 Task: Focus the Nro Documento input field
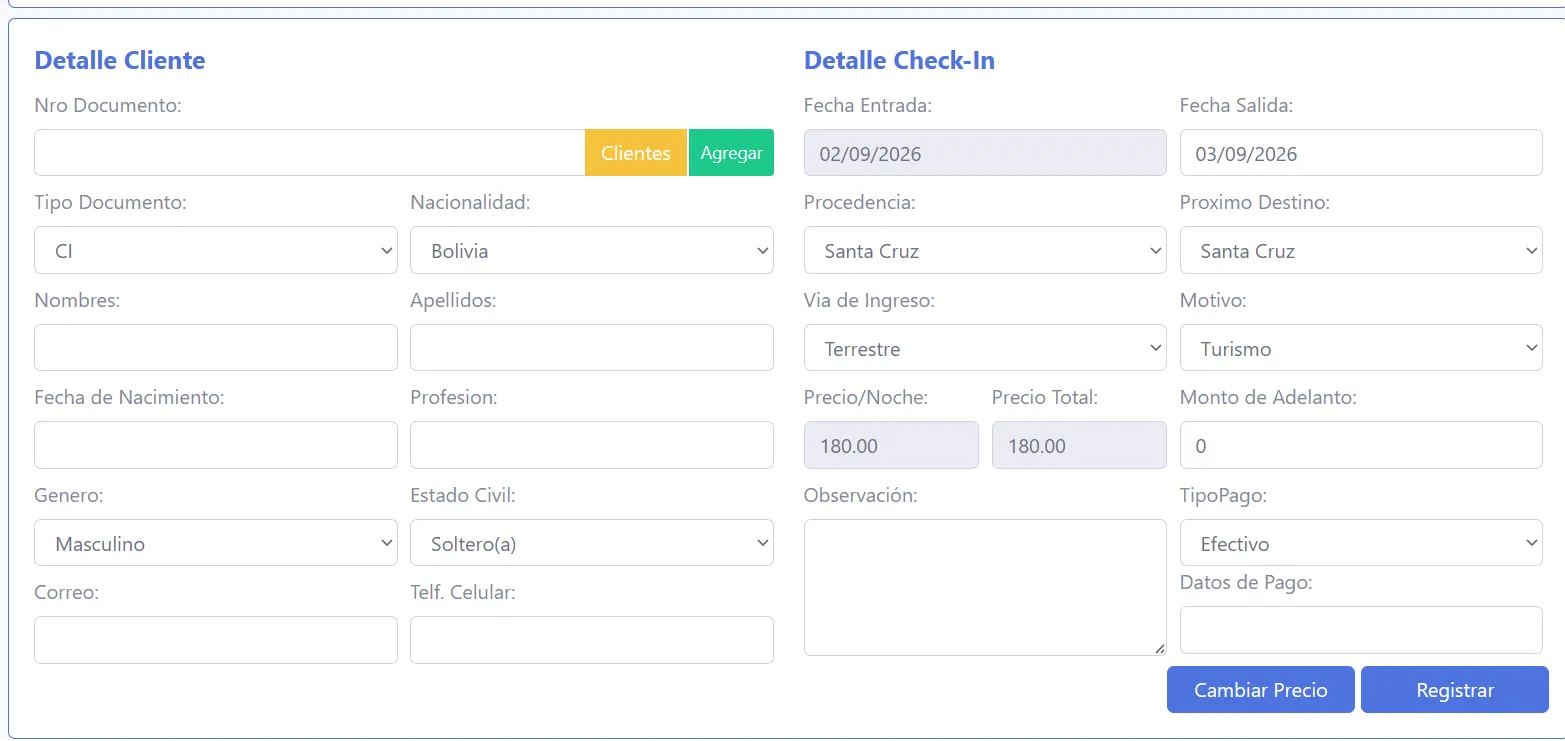coord(310,153)
